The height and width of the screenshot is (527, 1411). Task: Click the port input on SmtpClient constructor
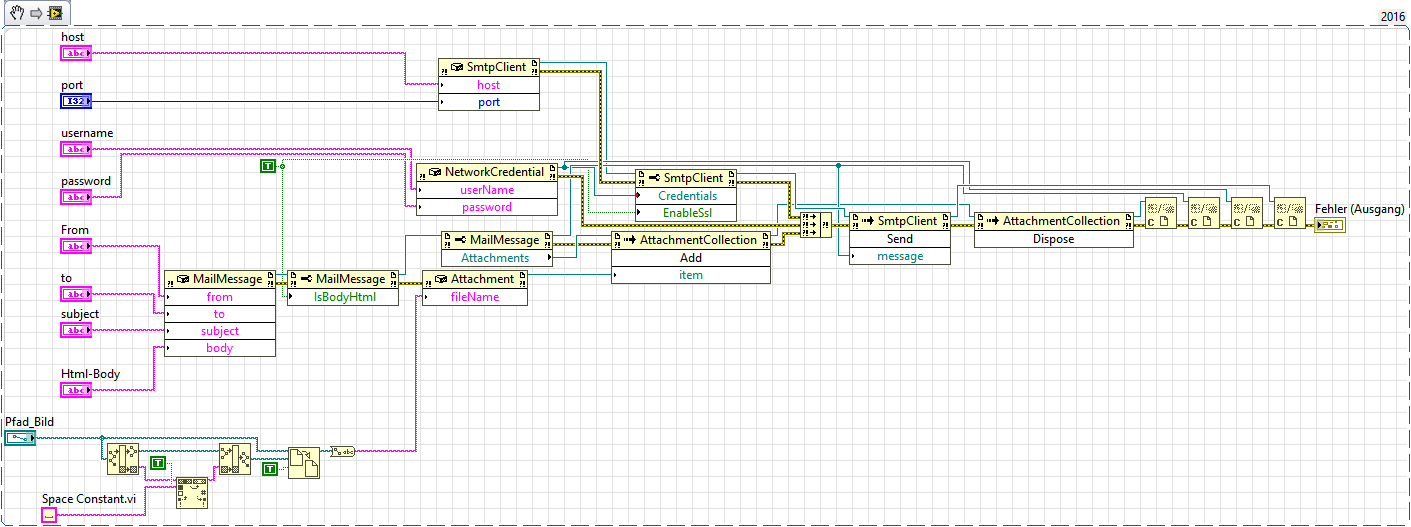(x=489, y=102)
